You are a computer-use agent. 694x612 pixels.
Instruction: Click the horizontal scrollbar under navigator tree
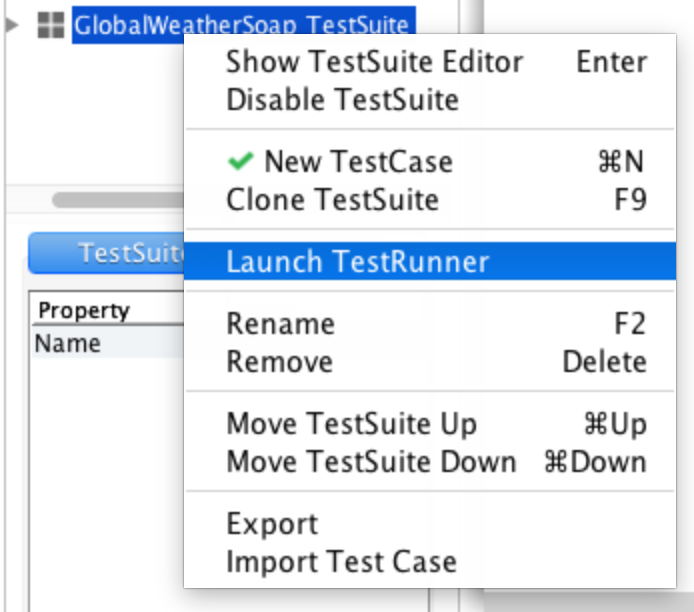coord(118,200)
